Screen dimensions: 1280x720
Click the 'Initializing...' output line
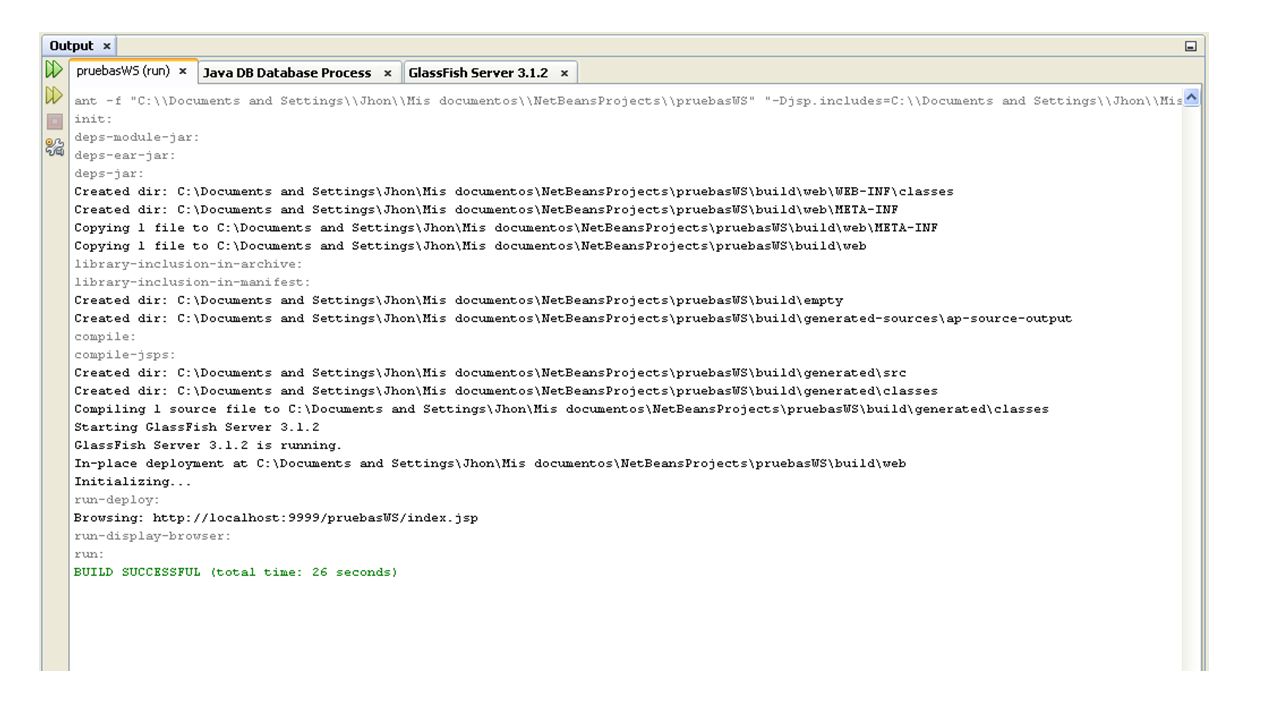(133, 481)
